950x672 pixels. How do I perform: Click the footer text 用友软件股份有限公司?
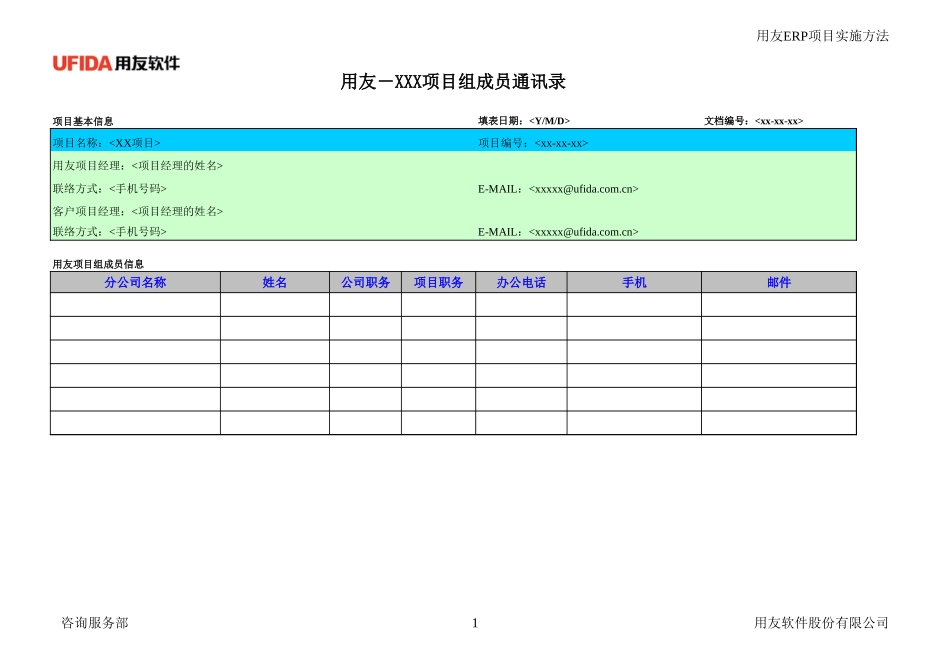click(x=821, y=623)
